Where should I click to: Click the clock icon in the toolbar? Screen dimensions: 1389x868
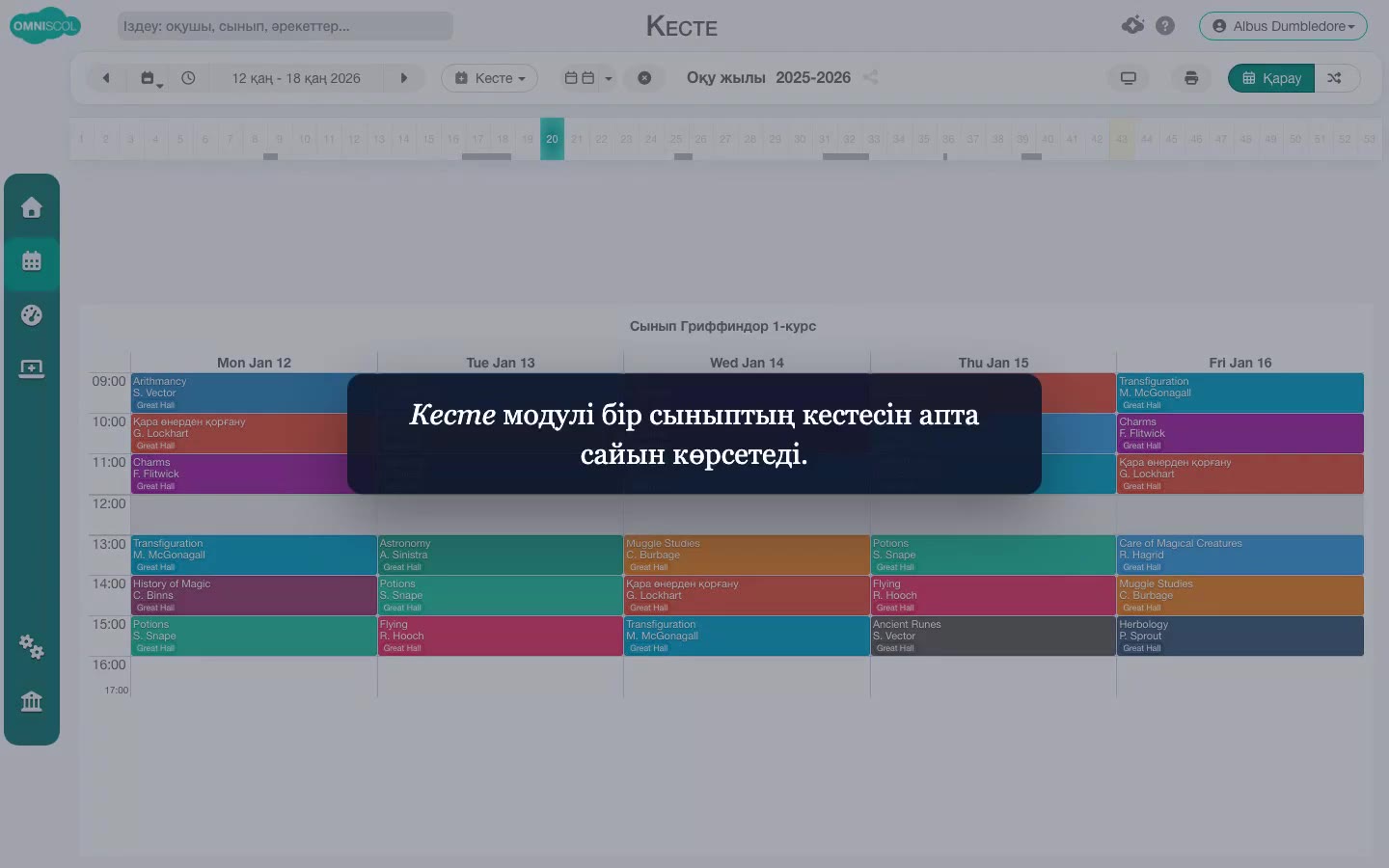(188, 78)
